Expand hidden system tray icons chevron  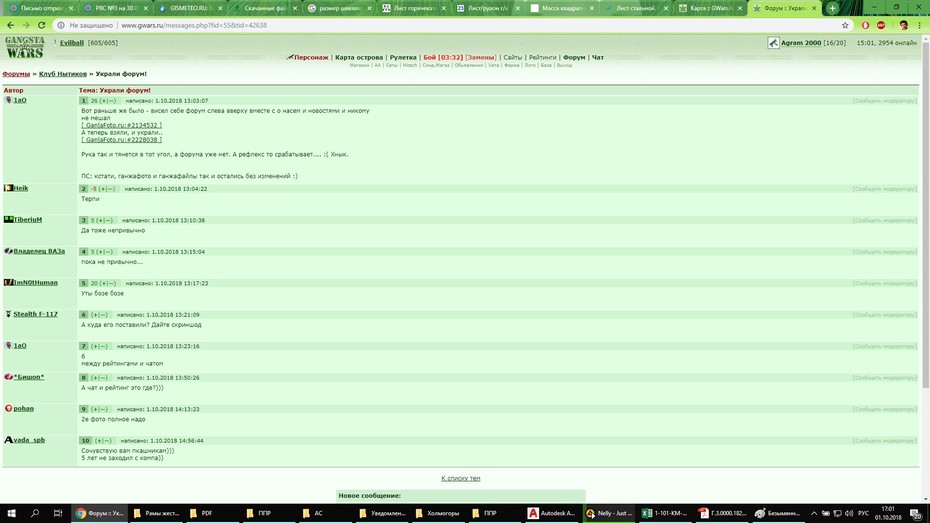[814, 514]
